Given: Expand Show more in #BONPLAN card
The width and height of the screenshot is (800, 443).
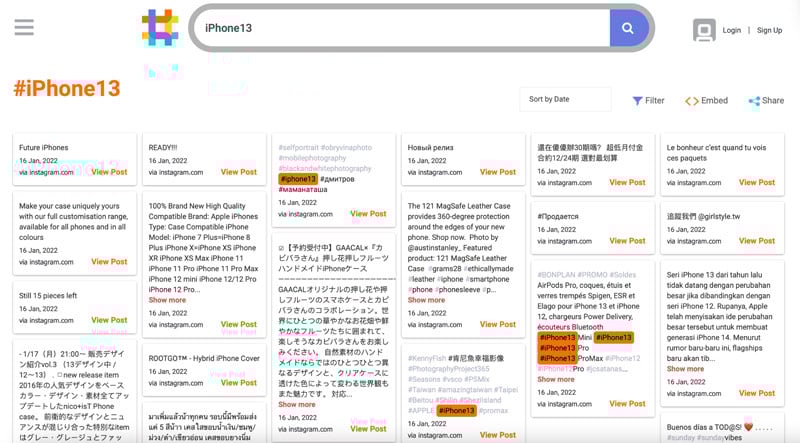Looking at the screenshot, I should tap(556, 379).
